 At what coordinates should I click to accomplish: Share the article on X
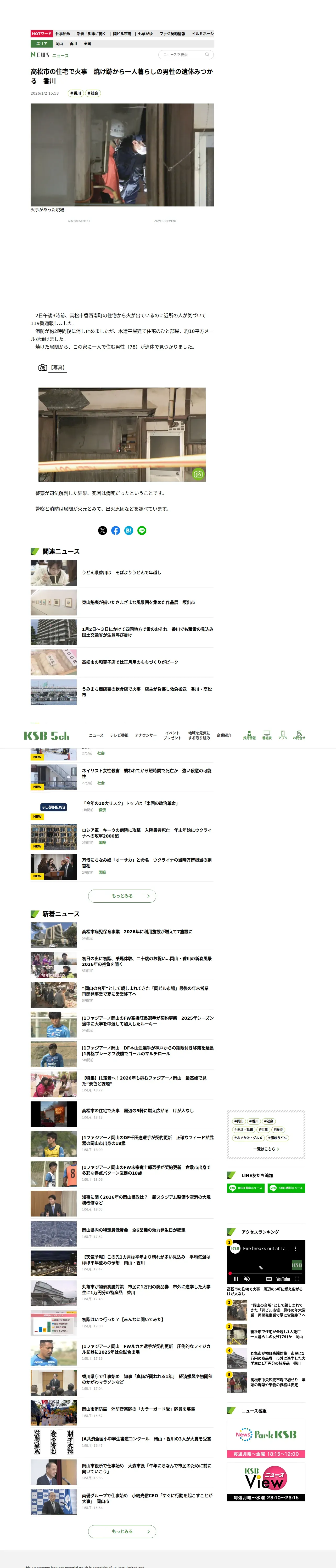[102, 531]
